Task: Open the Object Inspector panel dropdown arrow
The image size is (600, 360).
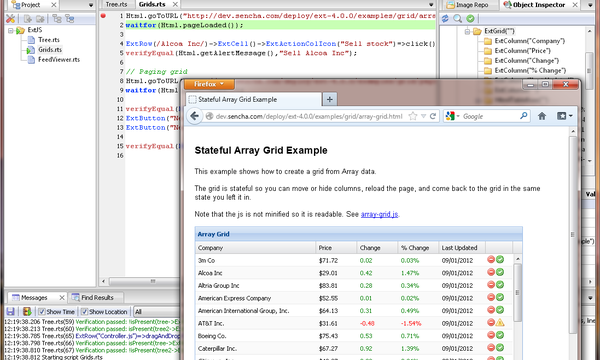Action: point(590,5)
